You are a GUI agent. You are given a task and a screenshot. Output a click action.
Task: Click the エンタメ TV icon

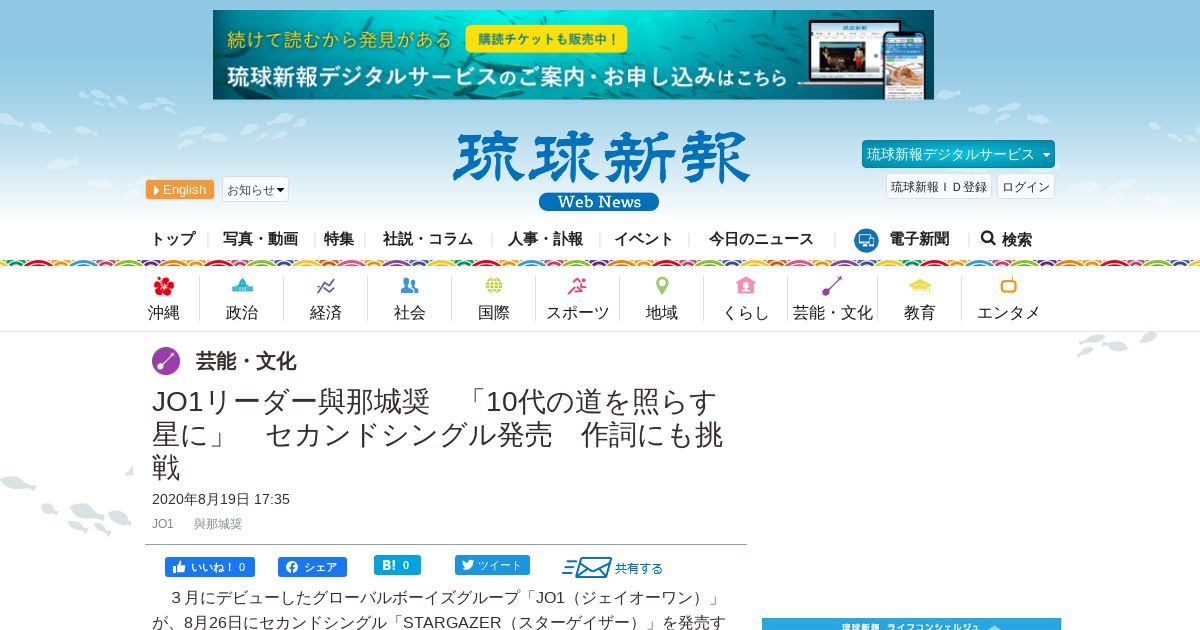tap(1008, 286)
